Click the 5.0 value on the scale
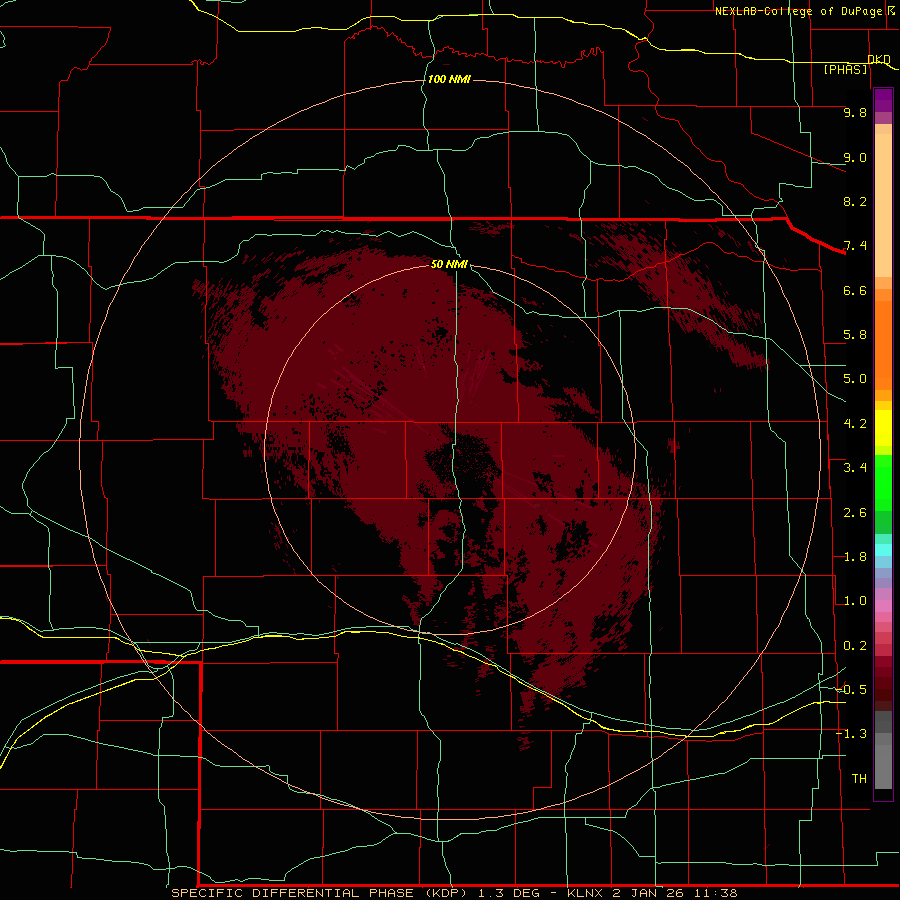The image size is (900, 900). (855, 379)
